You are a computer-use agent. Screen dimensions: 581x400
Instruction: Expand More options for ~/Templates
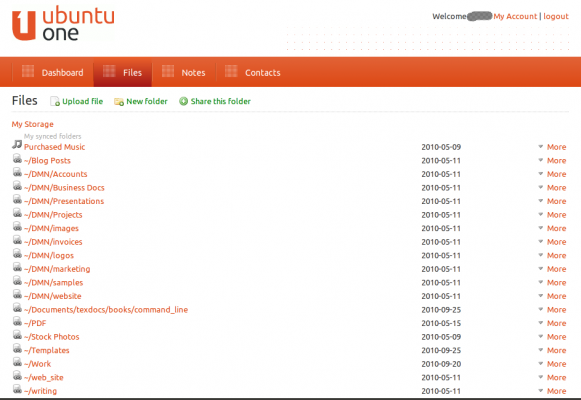tap(552, 350)
